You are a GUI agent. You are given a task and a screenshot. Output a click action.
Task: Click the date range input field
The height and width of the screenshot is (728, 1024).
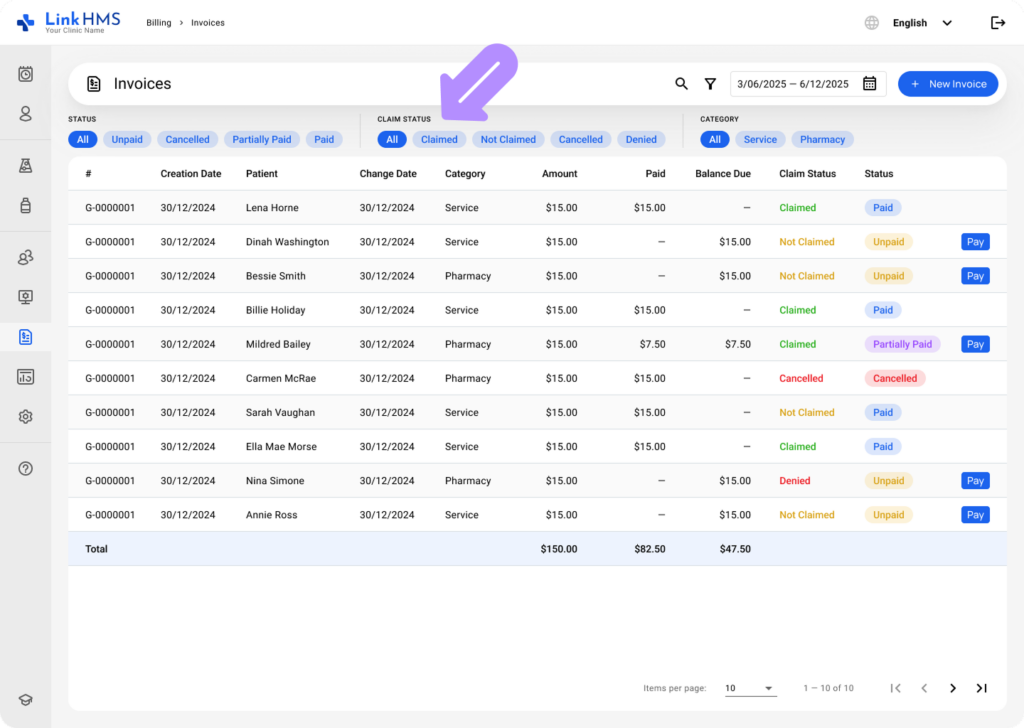pos(808,84)
